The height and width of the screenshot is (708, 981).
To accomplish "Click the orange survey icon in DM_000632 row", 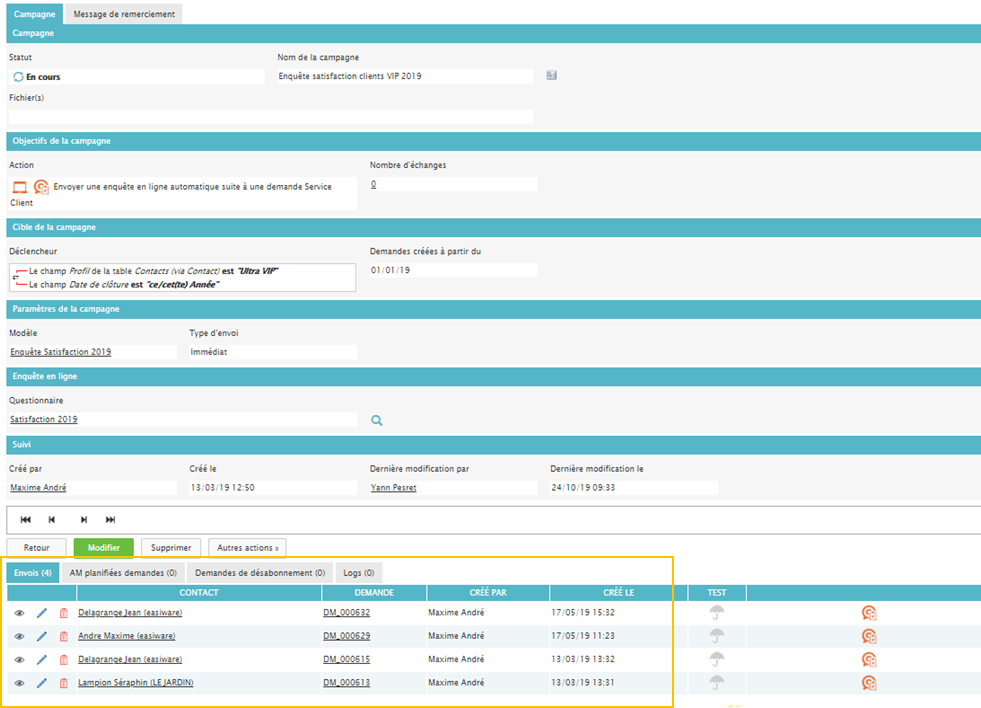I will coord(869,613).
